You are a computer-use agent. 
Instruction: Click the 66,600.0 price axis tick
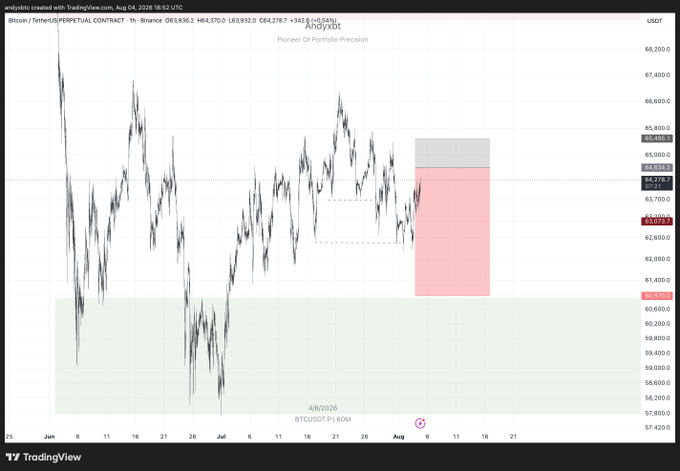pyautogui.click(x=657, y=101)
